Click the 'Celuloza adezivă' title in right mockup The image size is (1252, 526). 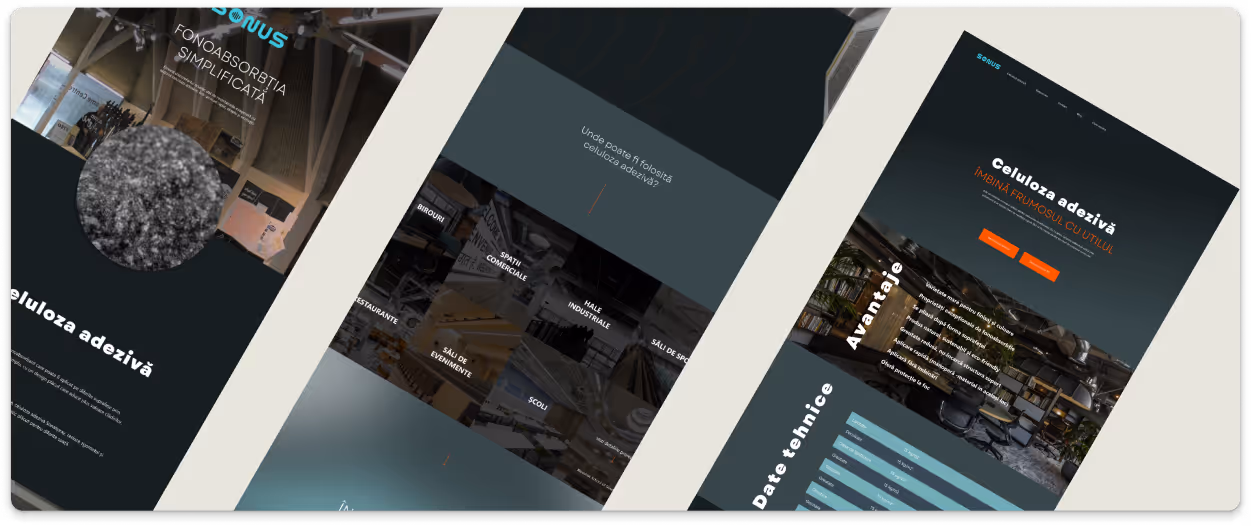point(1054,195)
